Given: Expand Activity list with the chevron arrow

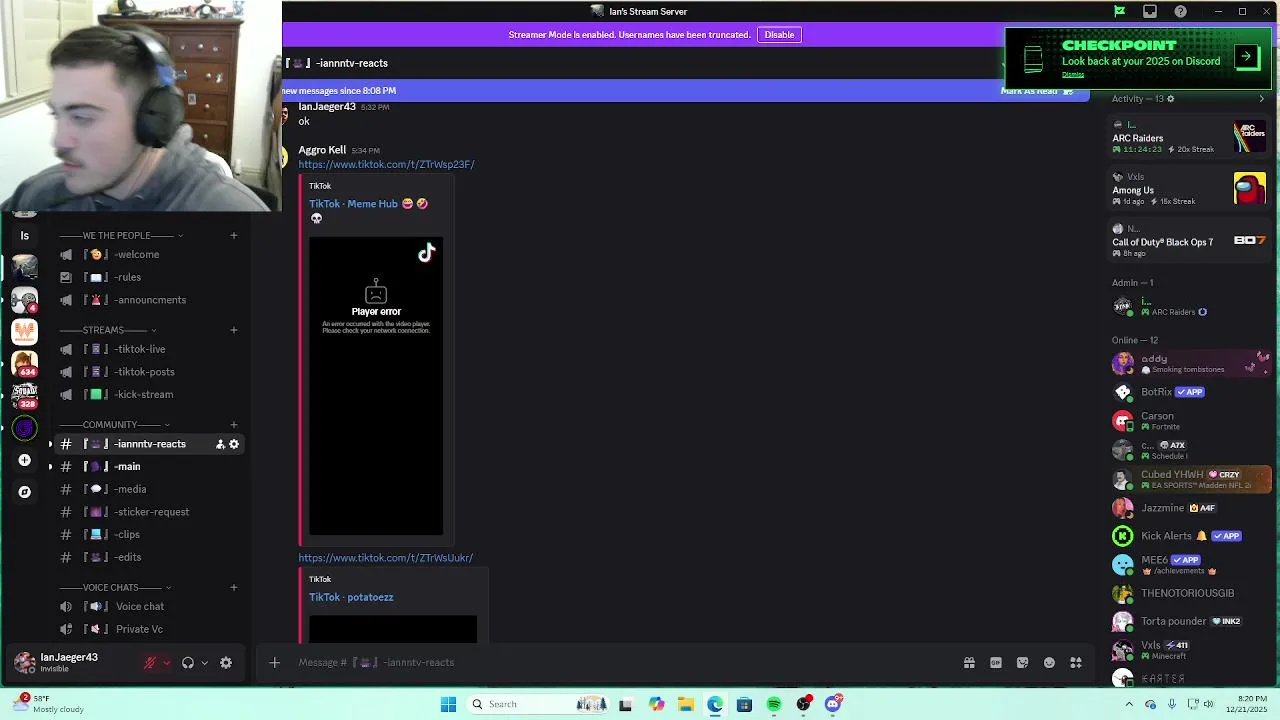Looking at the screenshot, I should (x=1261, y=99).
